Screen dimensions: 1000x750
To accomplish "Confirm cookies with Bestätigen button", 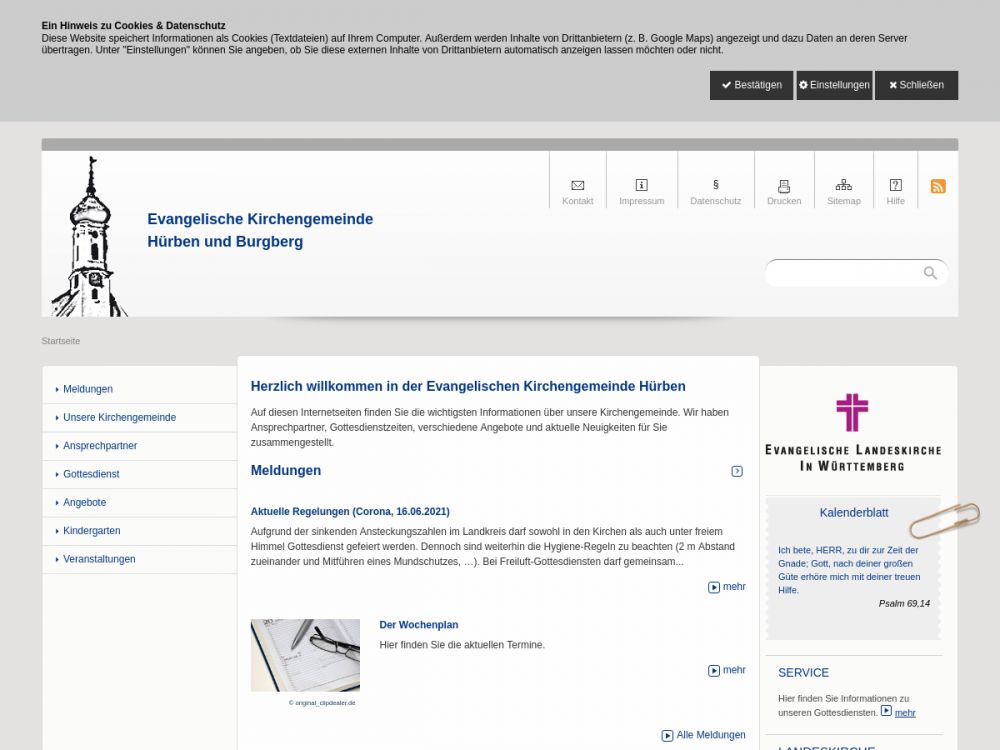I will click(x=751, y=85).
